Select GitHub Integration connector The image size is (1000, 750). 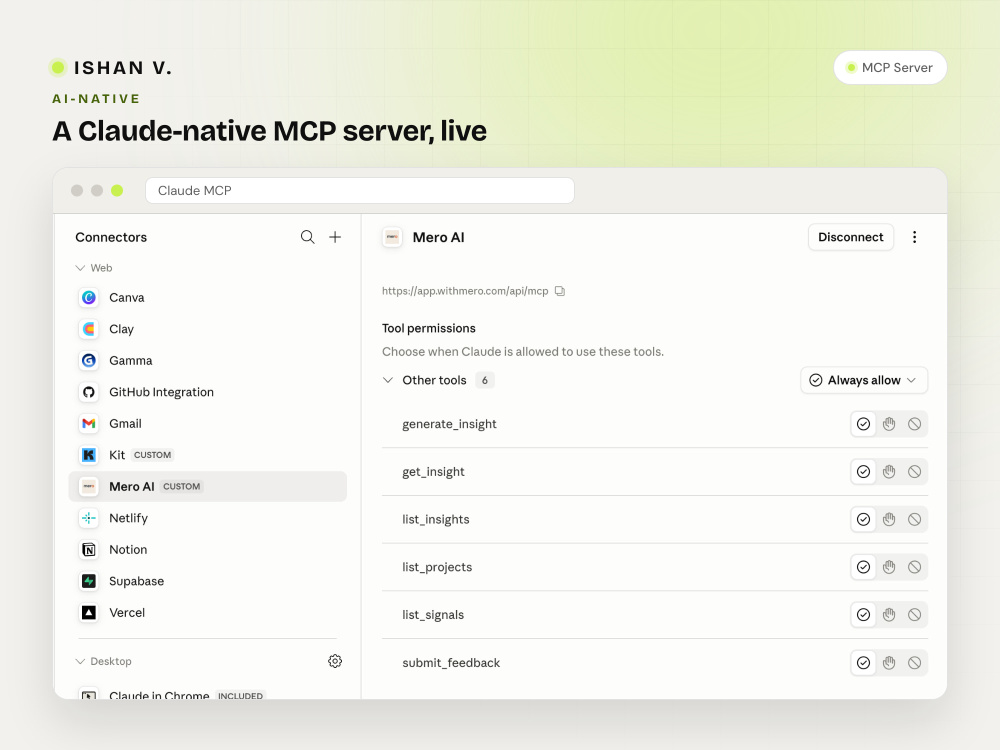[x=207, y=392]
